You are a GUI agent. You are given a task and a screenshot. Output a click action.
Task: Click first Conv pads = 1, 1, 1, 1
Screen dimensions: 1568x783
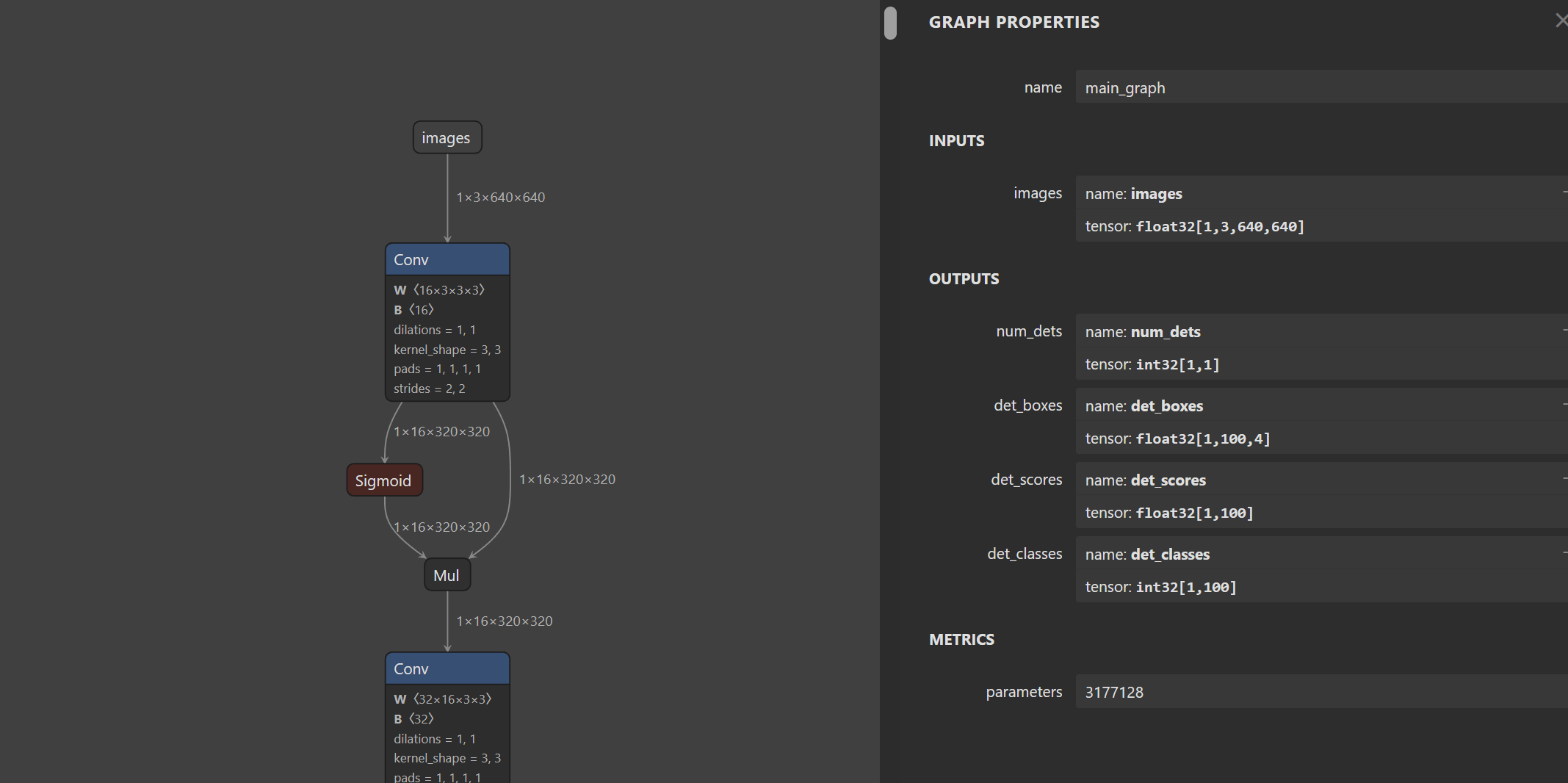[x=438, y=369]
